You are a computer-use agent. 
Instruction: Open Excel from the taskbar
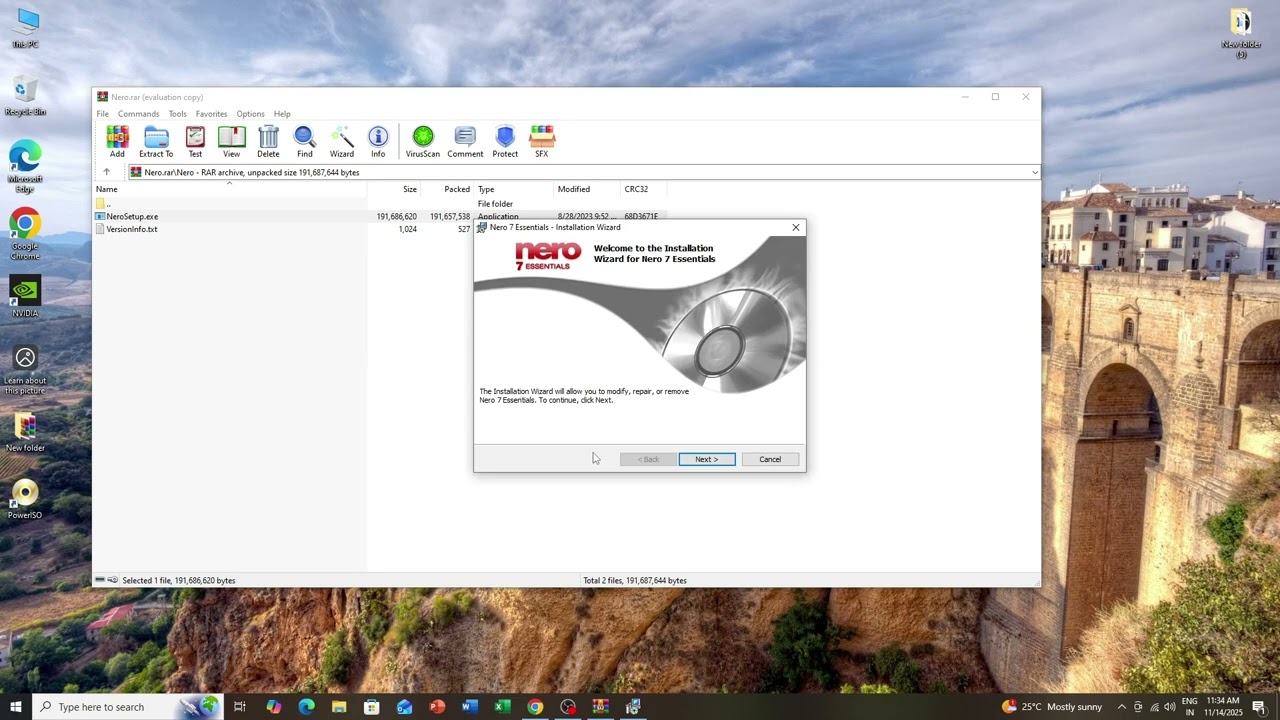[502, 707]
